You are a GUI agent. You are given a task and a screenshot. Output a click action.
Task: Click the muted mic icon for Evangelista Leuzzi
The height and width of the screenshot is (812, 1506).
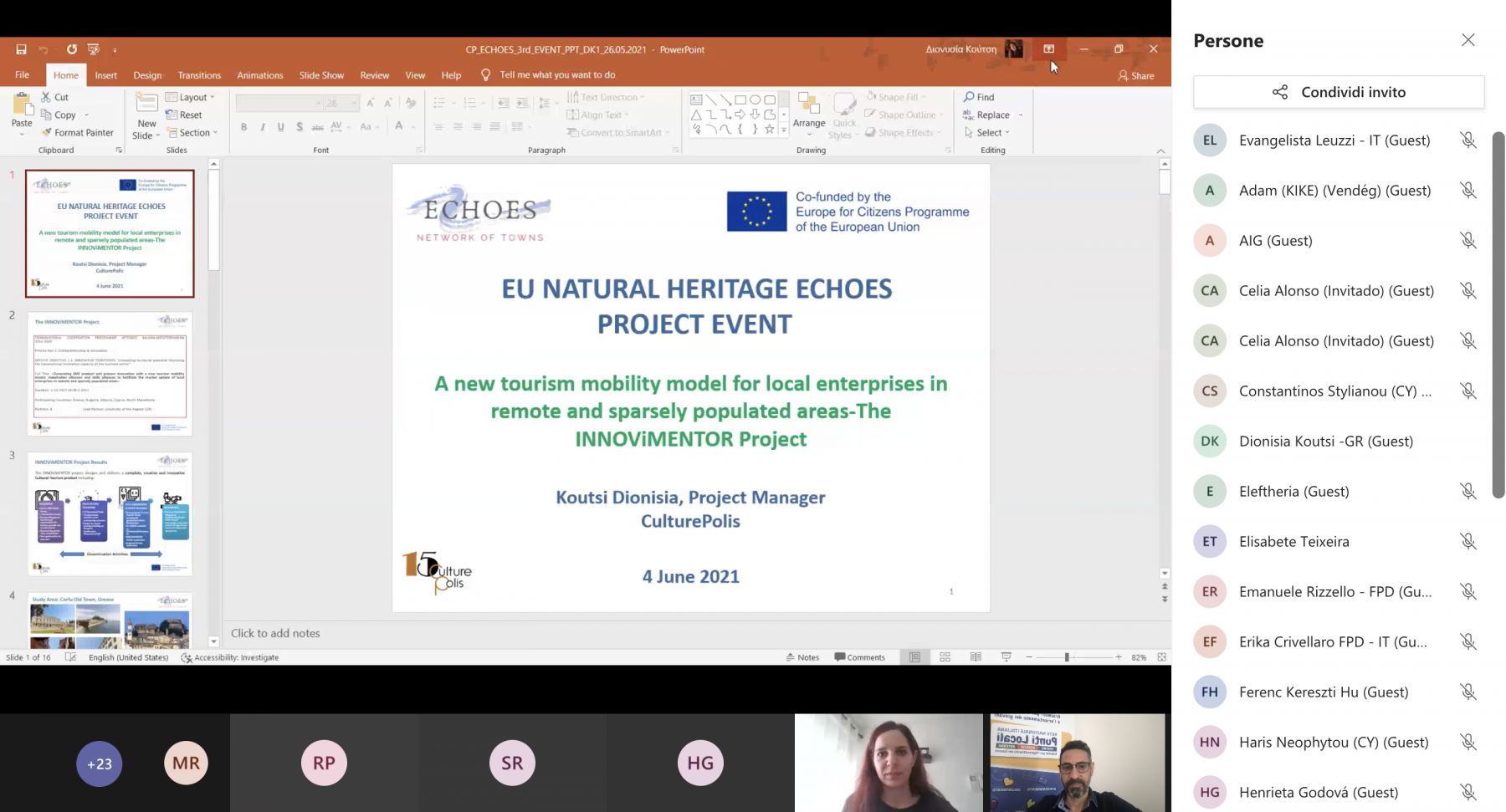point(1468,140)
